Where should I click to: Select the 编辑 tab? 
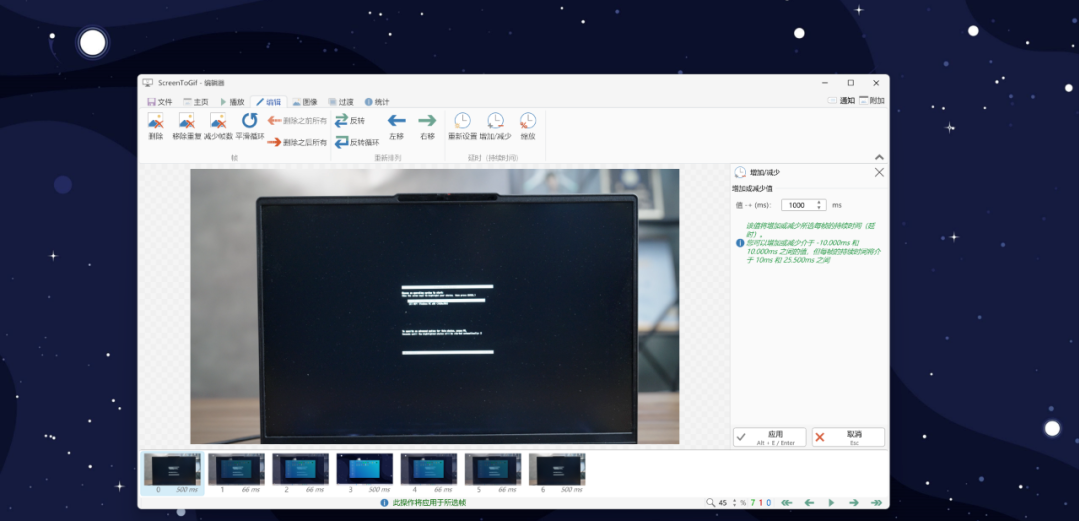pos(268,102)
